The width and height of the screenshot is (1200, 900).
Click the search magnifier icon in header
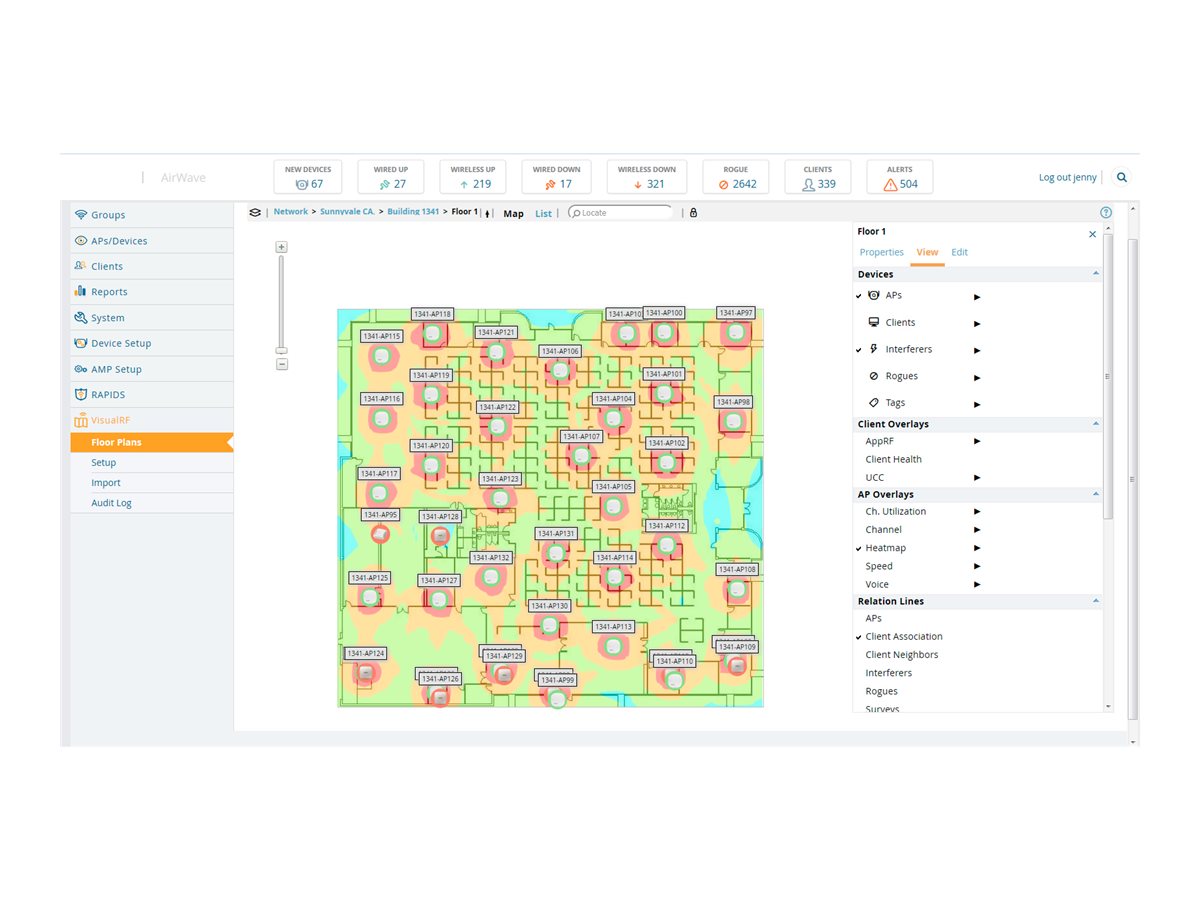pyautogui.click(x=1122, y=177)
